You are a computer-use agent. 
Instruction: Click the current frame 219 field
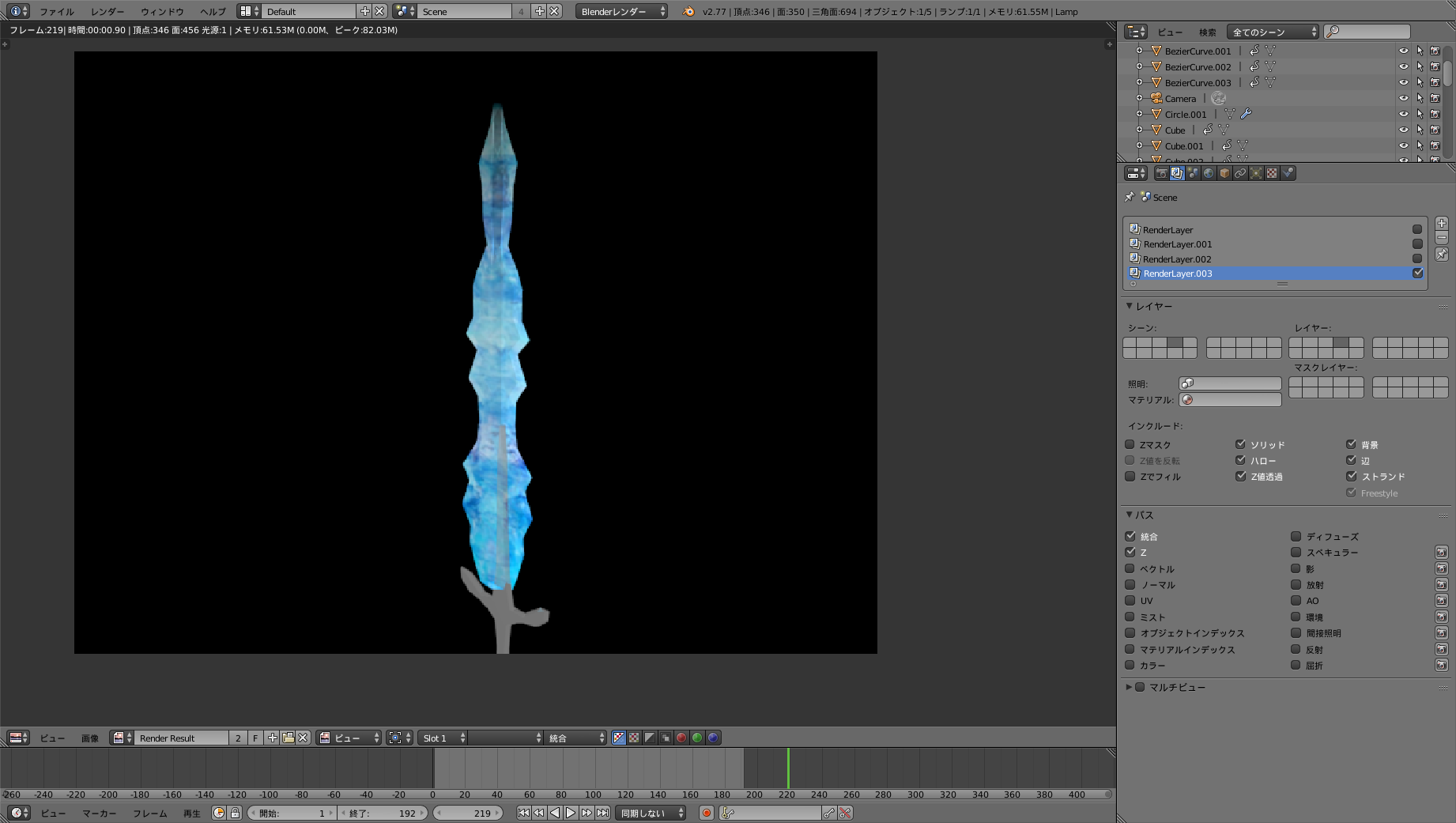pyautogui.click(x=468, y=813)
